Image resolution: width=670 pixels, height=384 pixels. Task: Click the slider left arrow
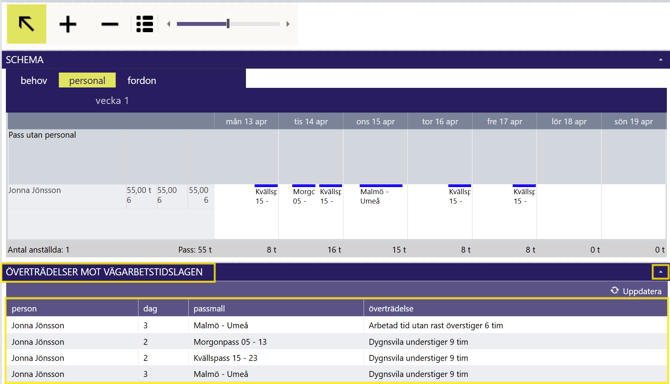[169, 24]
